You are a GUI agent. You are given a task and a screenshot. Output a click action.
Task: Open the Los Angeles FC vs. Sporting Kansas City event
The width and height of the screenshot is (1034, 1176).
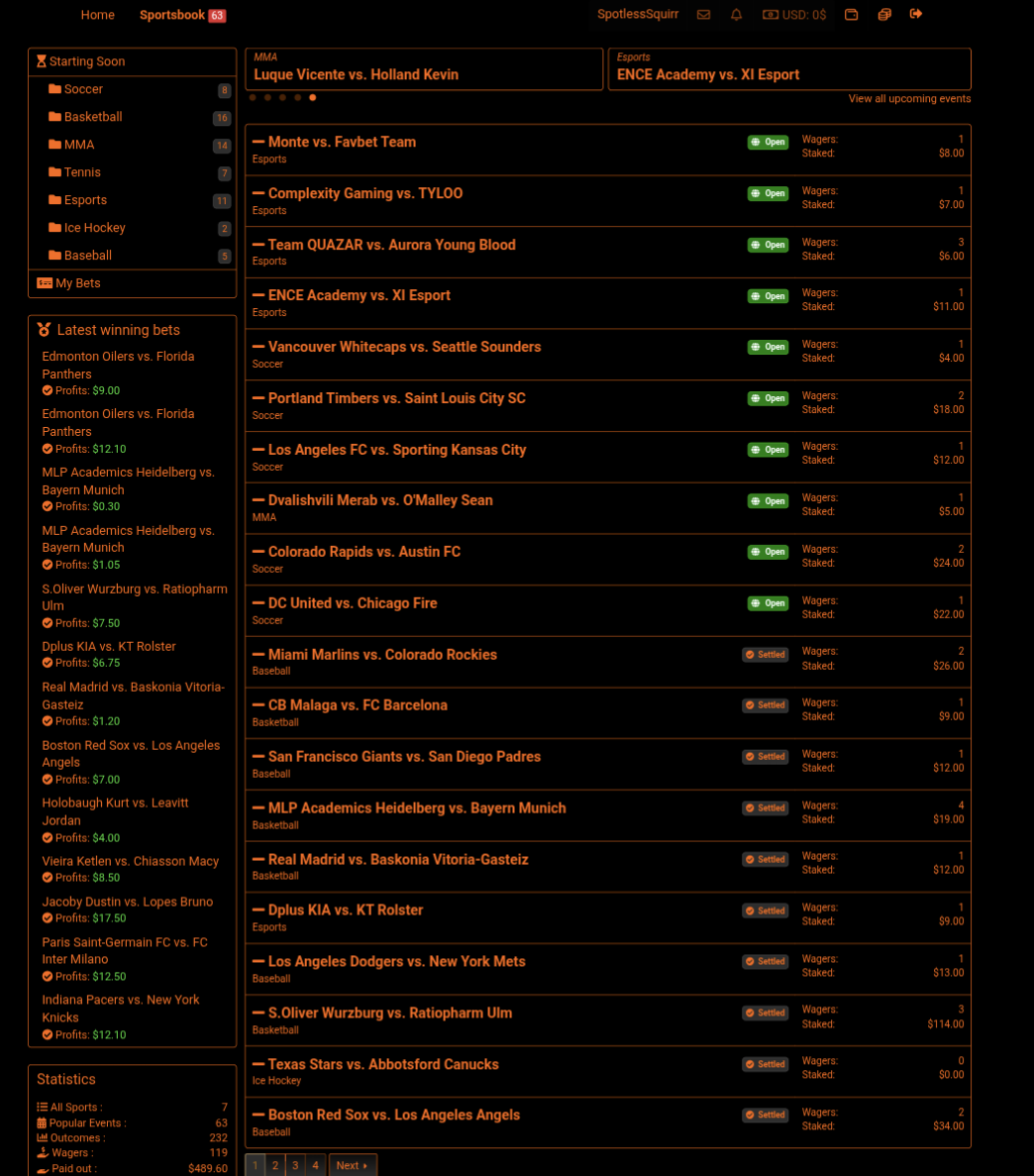point(397,450)
